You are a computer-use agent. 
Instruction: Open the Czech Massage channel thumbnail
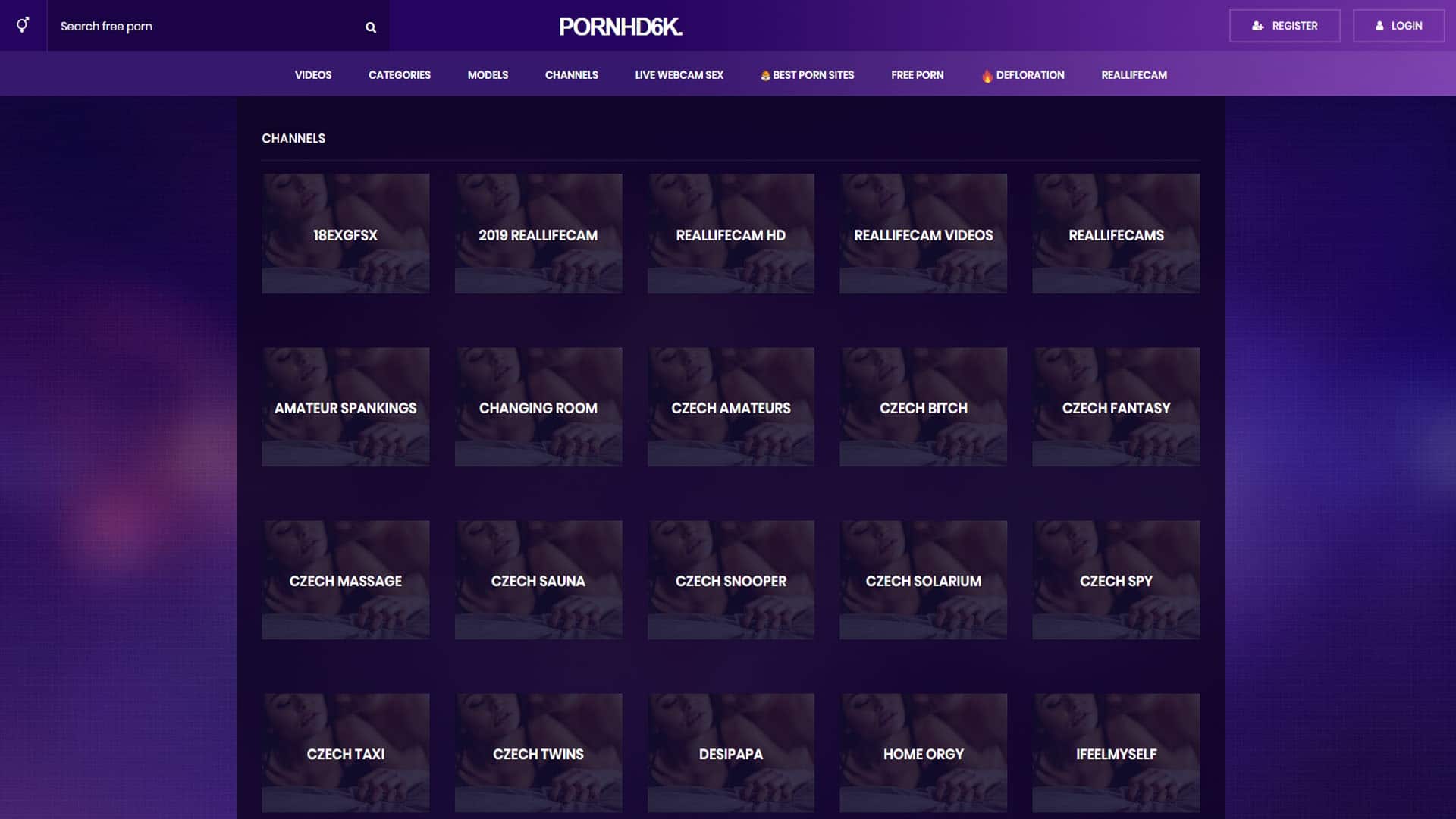[345, 580]
